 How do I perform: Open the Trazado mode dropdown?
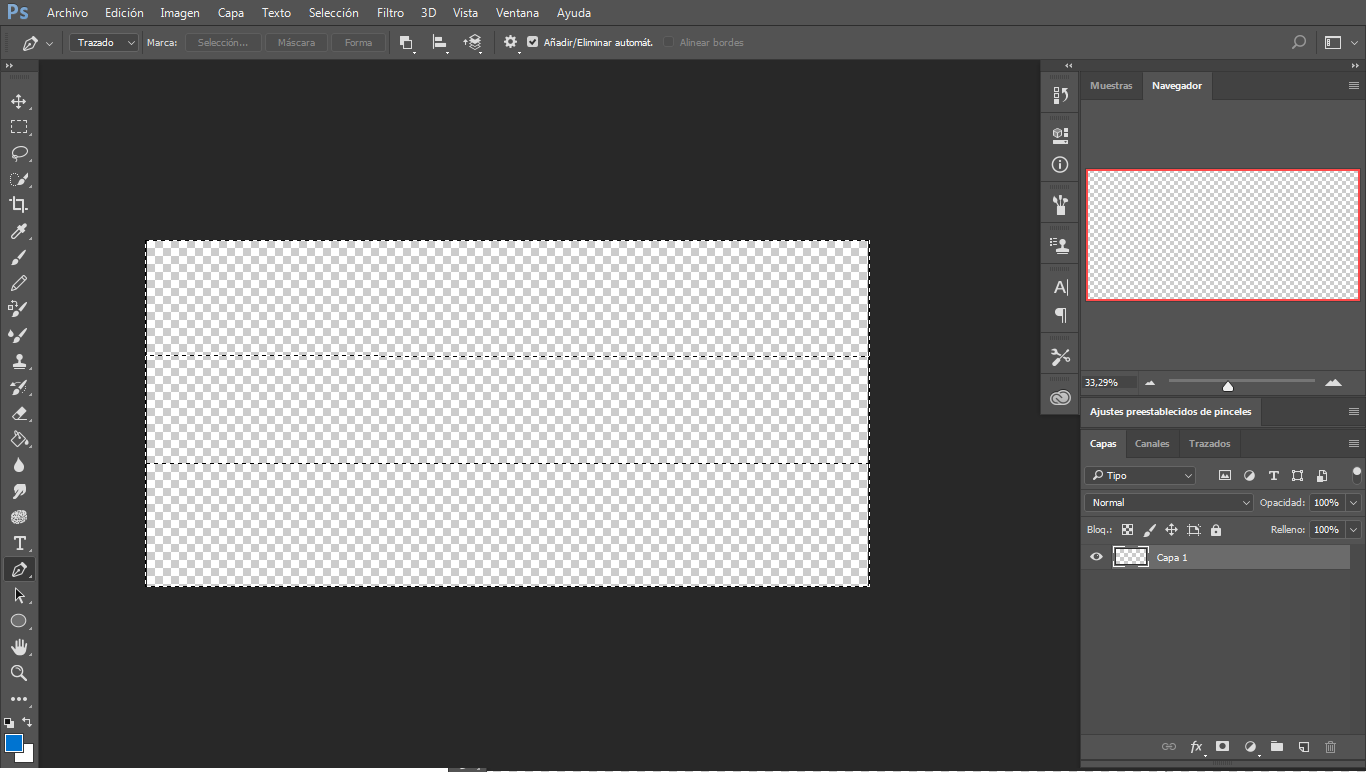coord(104,43)
